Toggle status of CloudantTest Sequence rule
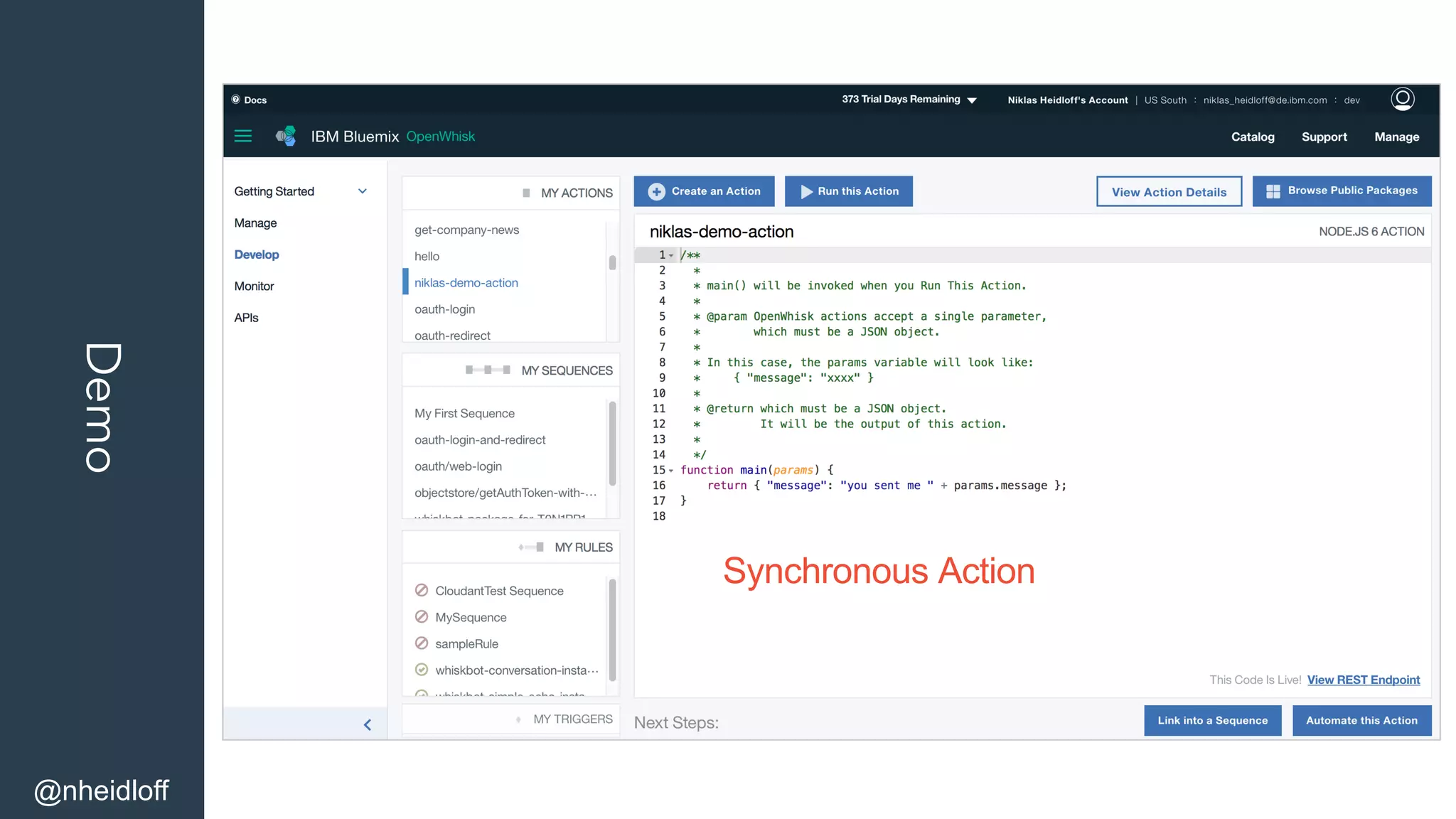 tap(422, 590)
